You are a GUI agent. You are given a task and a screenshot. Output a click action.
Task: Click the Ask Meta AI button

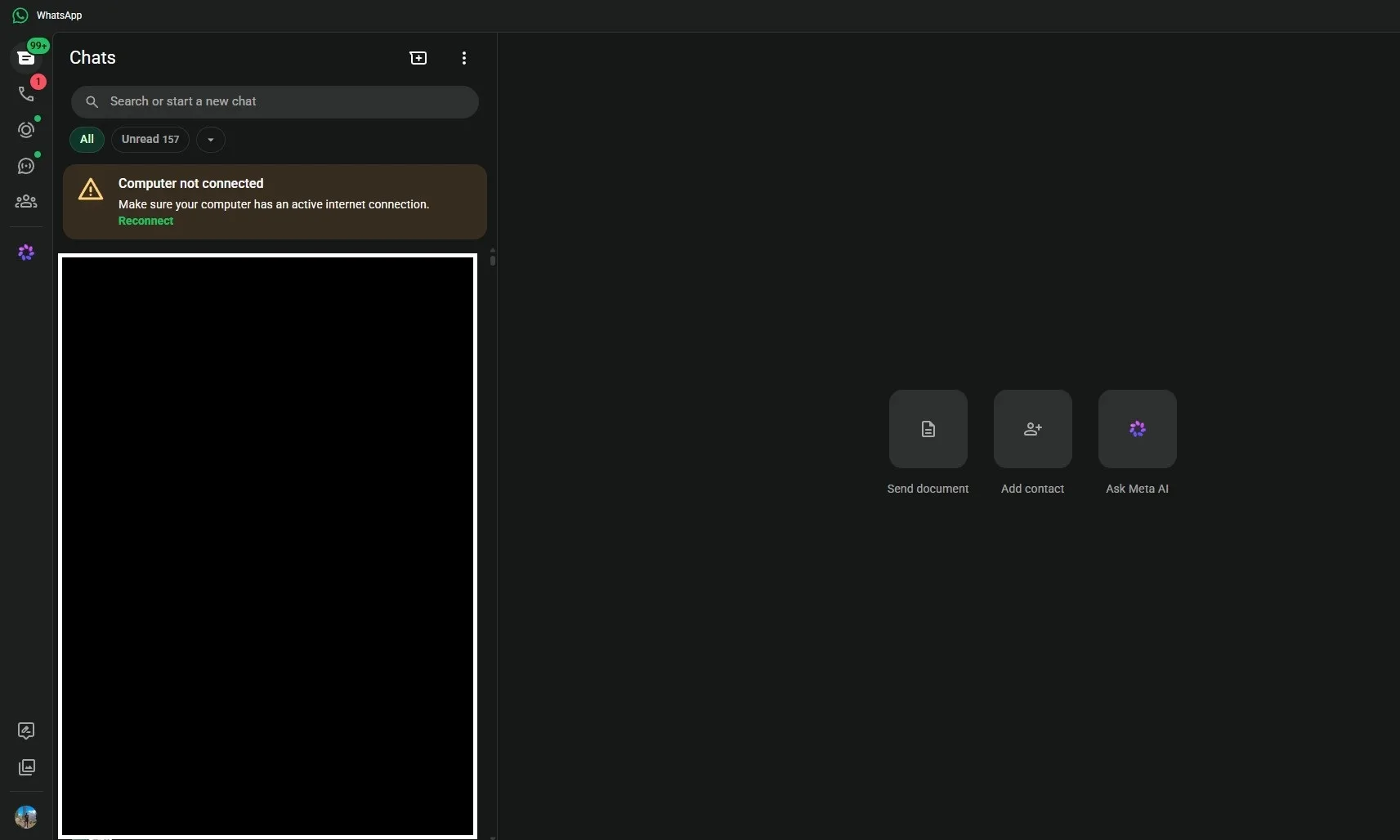click(1137, 429)
